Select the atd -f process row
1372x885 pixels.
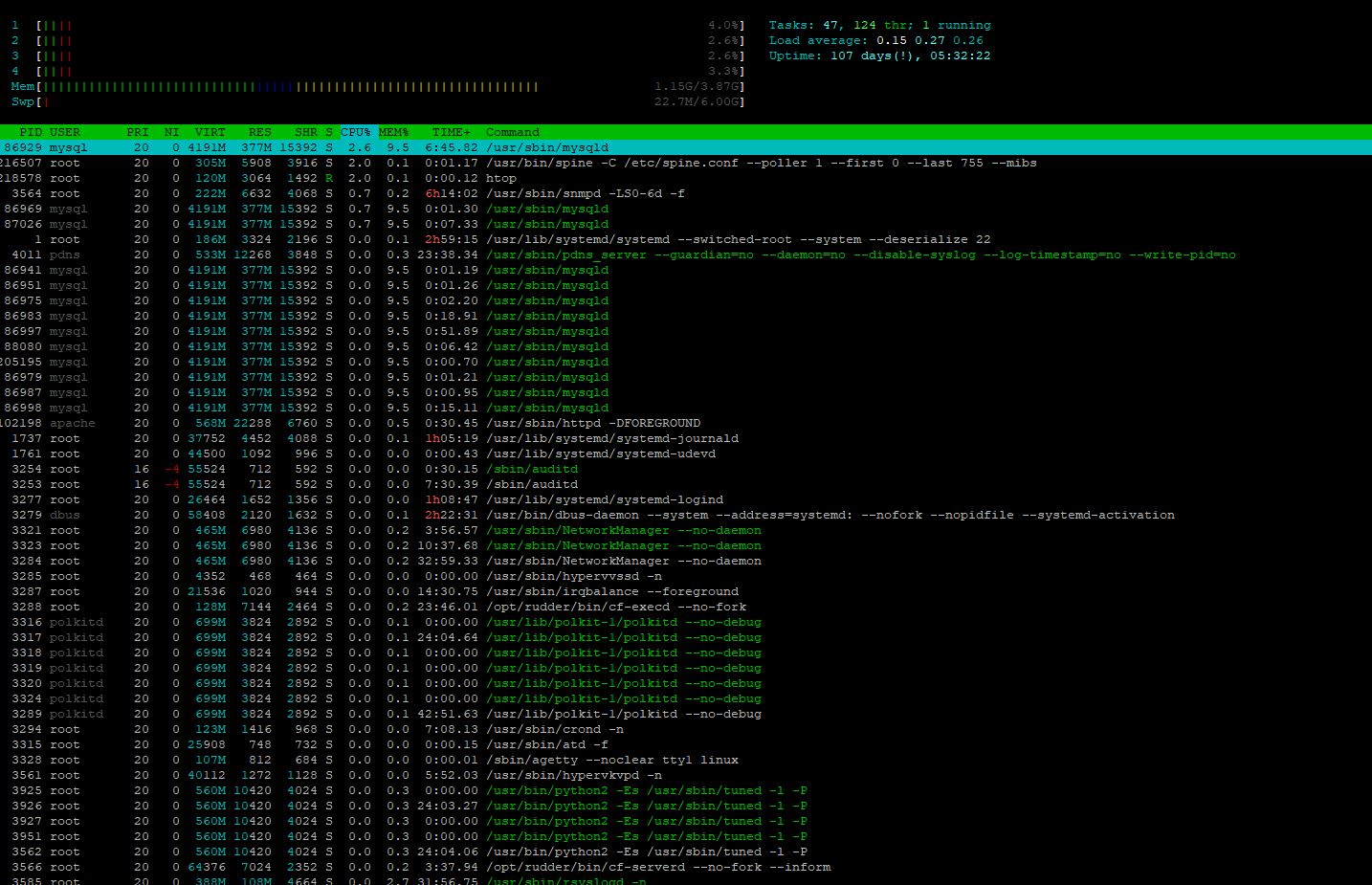[686, 744]
